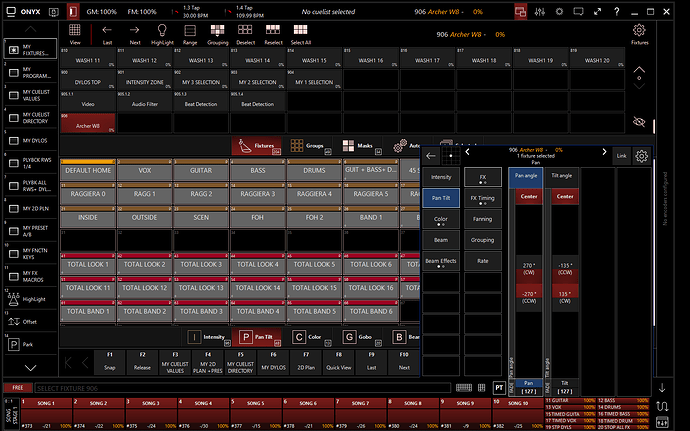Open the ONYX main menu logo
This screenshot has width=690, height=431.
point(24,12)
